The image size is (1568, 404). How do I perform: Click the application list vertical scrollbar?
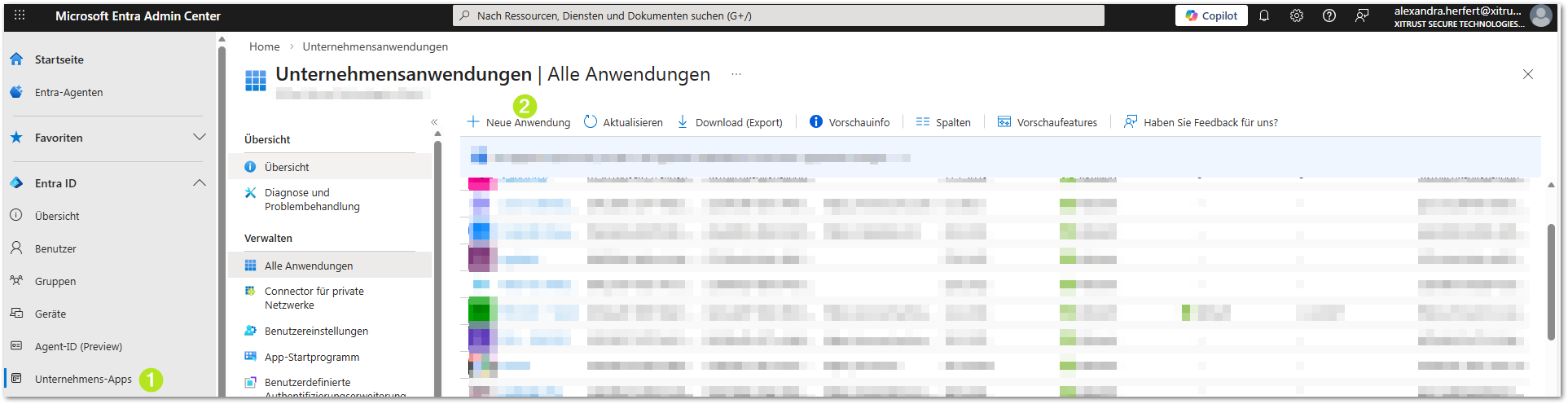1551,281
